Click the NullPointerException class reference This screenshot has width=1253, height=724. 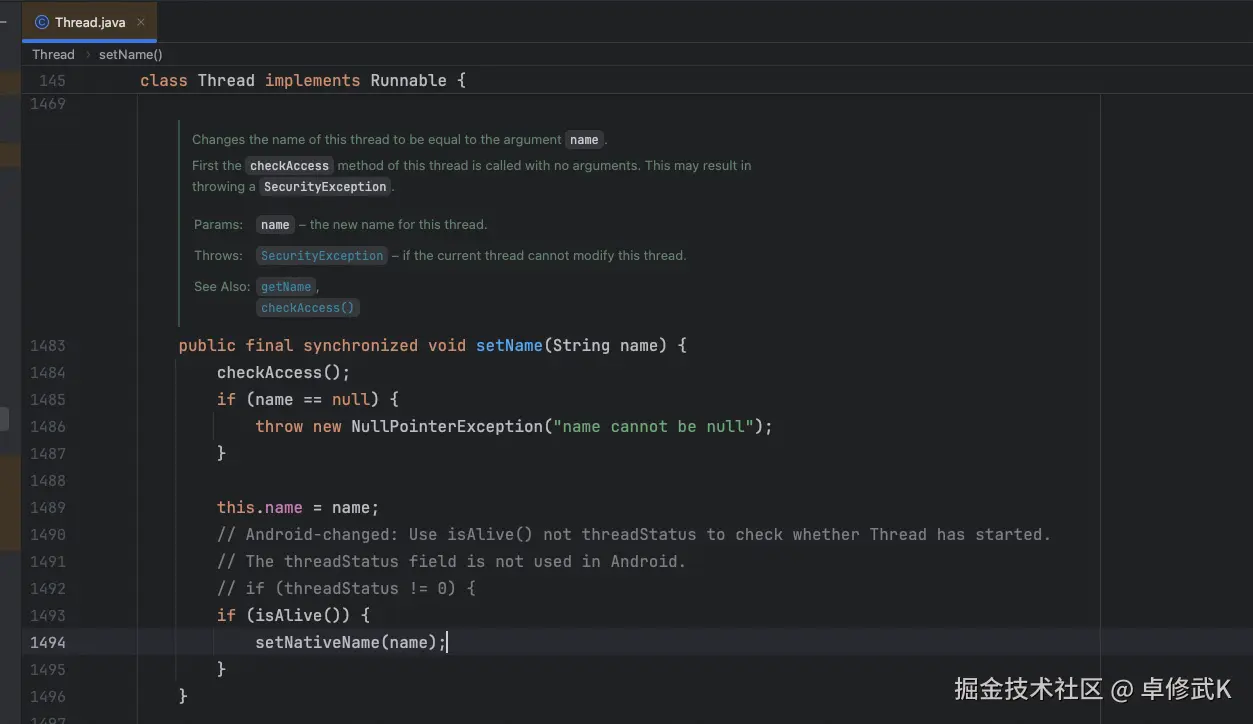click(446, 427)
